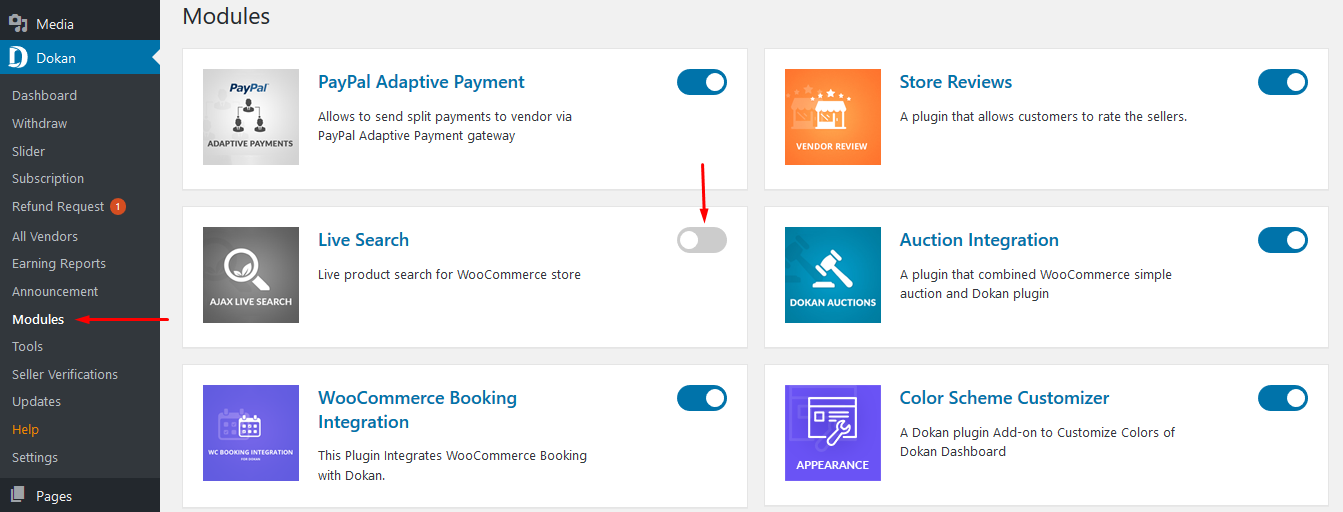Click the Vendor Review module thumbnail

pos(833,117)
